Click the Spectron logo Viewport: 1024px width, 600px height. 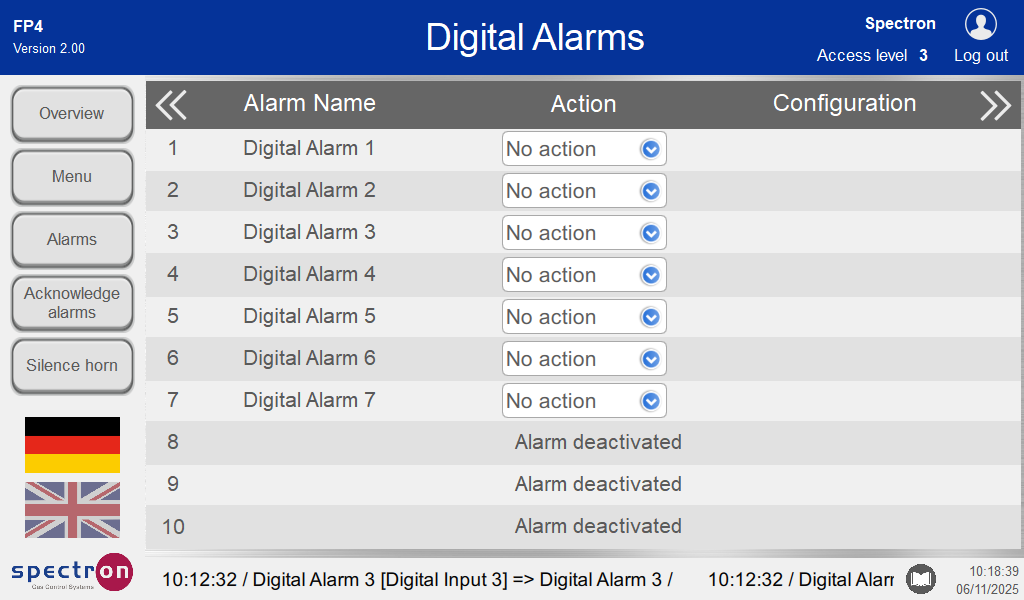point(72,572)
